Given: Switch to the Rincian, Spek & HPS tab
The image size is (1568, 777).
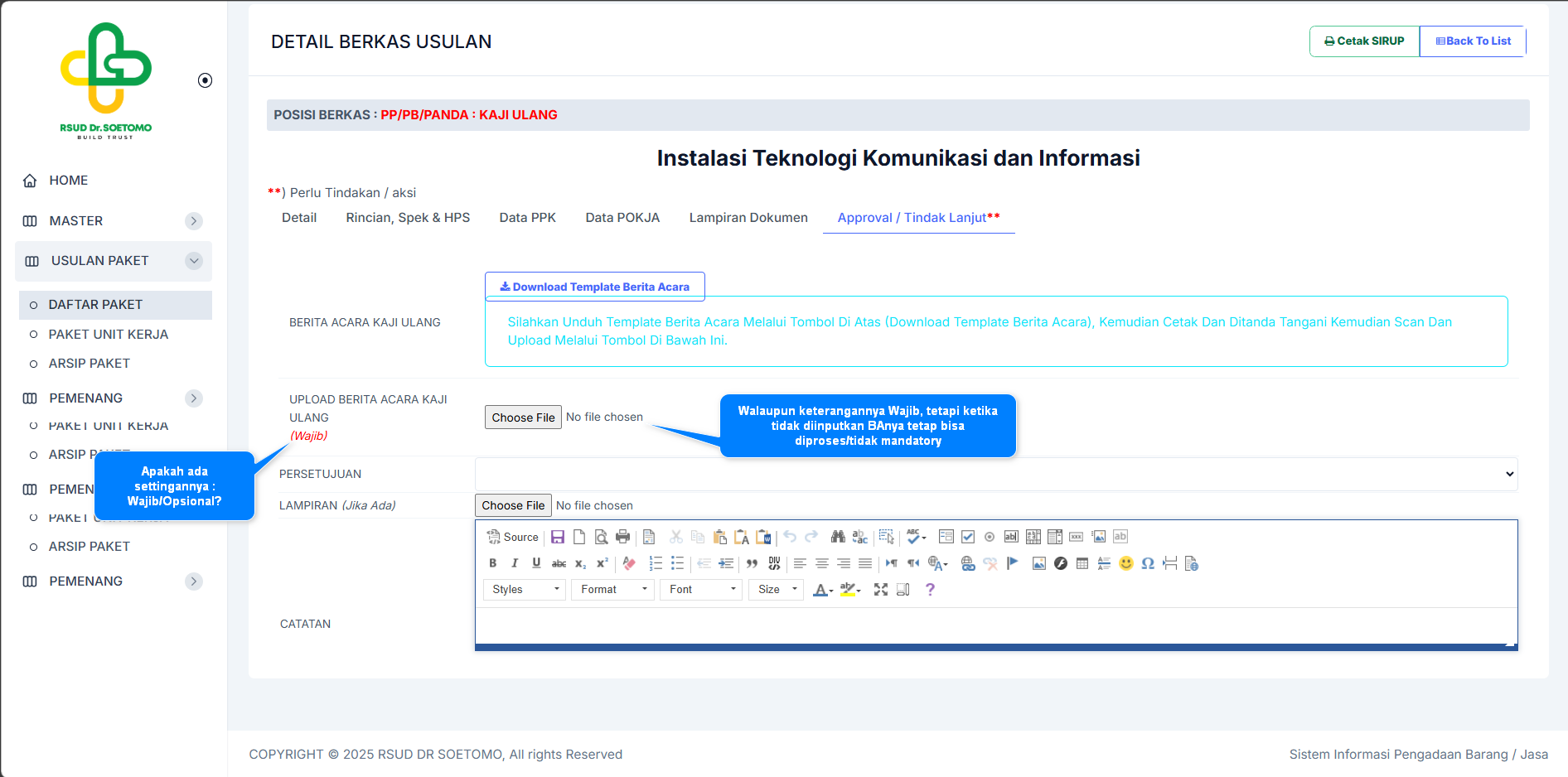Looking at the screenshot, I should click(408, 218).
